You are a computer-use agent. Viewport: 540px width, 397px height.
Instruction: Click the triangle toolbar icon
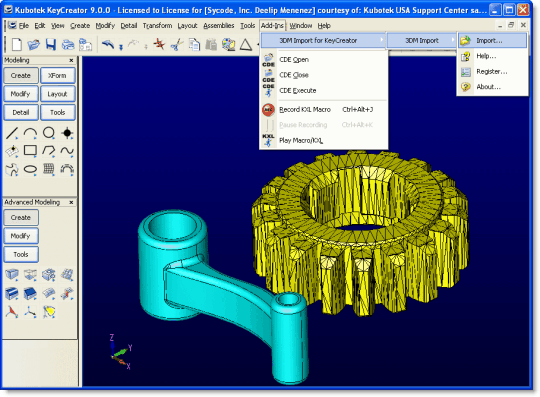click(x=246, y=44)
